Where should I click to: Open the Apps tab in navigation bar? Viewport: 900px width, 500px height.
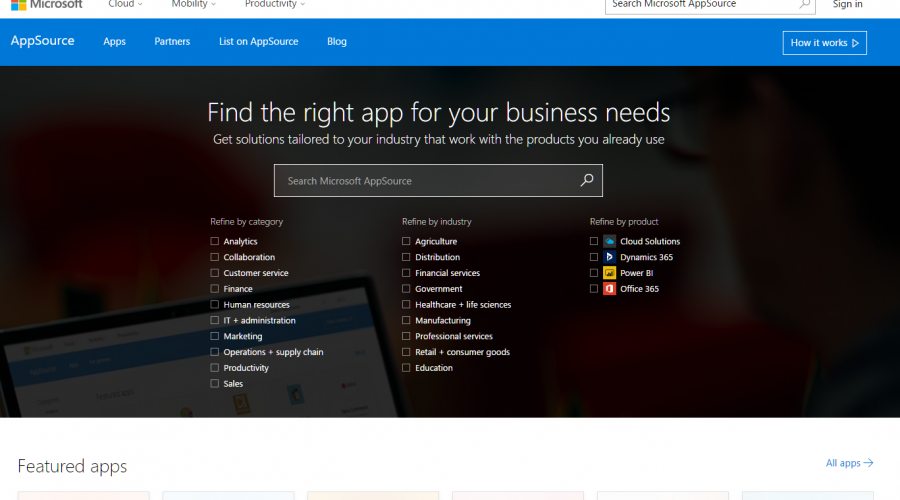point(114,42)
